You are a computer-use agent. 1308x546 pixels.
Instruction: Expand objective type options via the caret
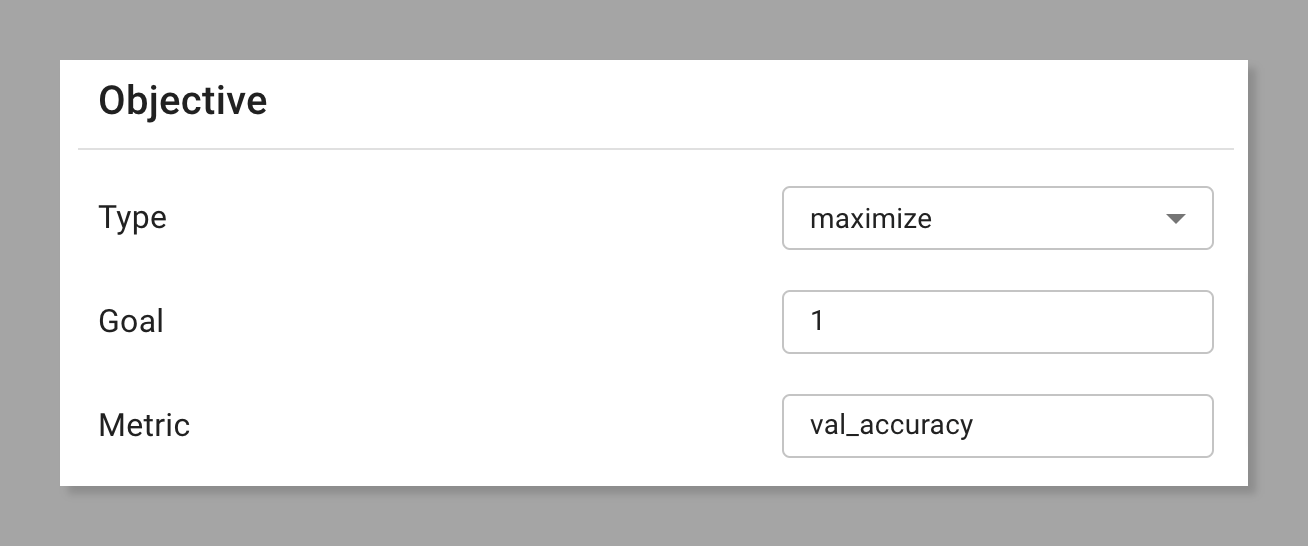pos(1176,218)
